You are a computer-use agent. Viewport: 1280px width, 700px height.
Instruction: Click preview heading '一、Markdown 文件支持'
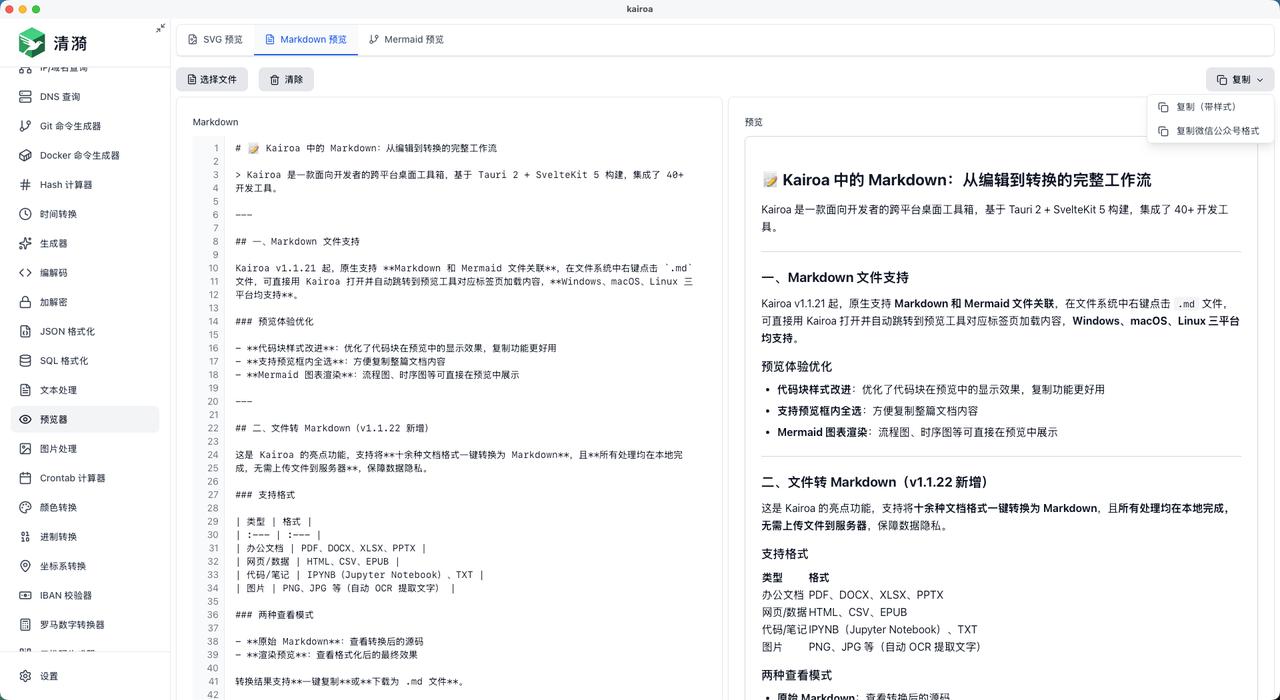pyautogui.click(x=835, y=278)
